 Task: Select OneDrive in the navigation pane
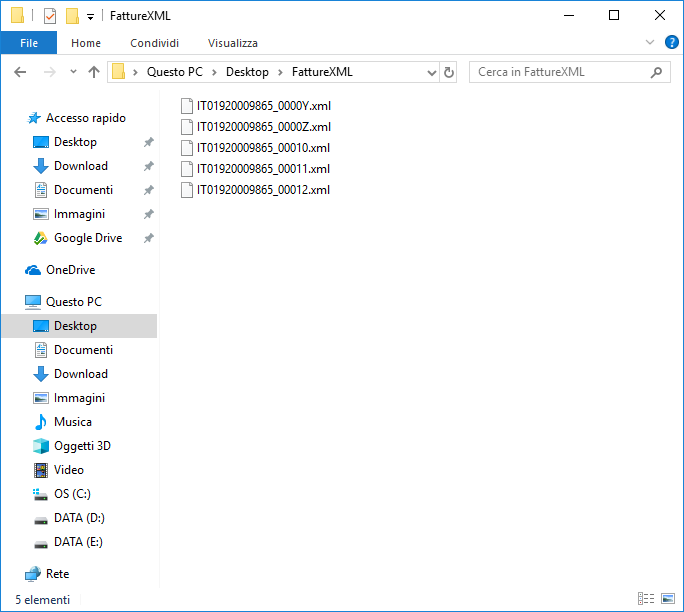[x=70, y=270]
